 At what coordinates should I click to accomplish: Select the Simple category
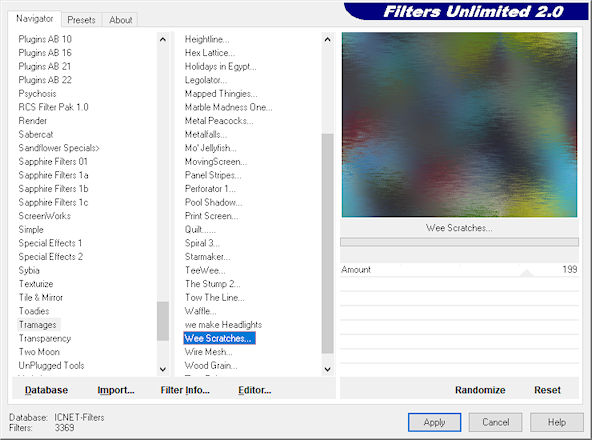click(31, 229)
